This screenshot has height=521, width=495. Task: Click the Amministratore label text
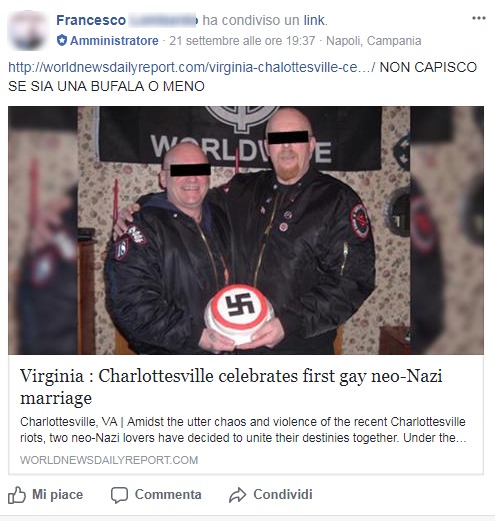[x=114, y=41]
